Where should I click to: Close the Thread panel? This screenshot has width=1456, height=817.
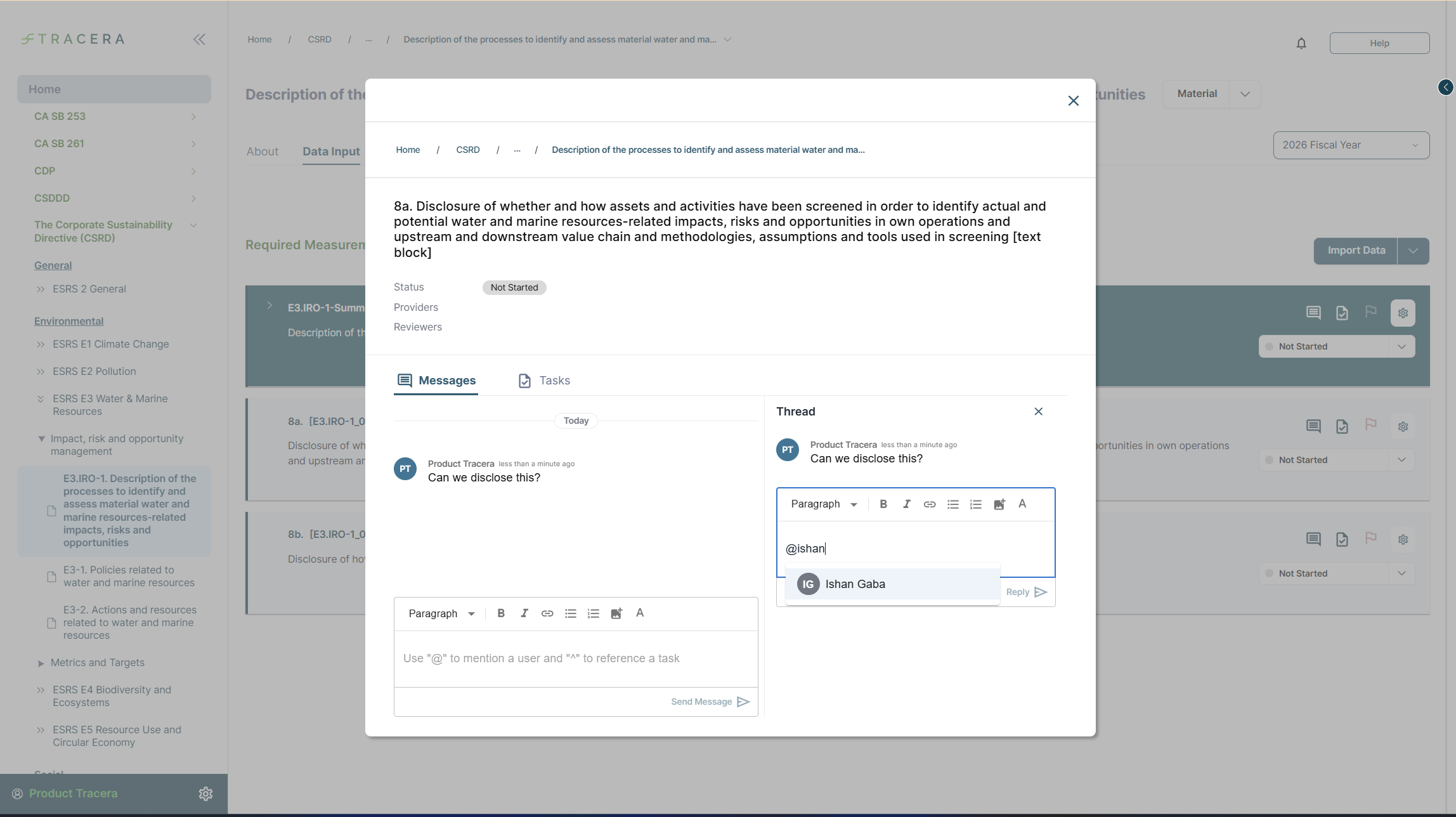coord(1038,412)
